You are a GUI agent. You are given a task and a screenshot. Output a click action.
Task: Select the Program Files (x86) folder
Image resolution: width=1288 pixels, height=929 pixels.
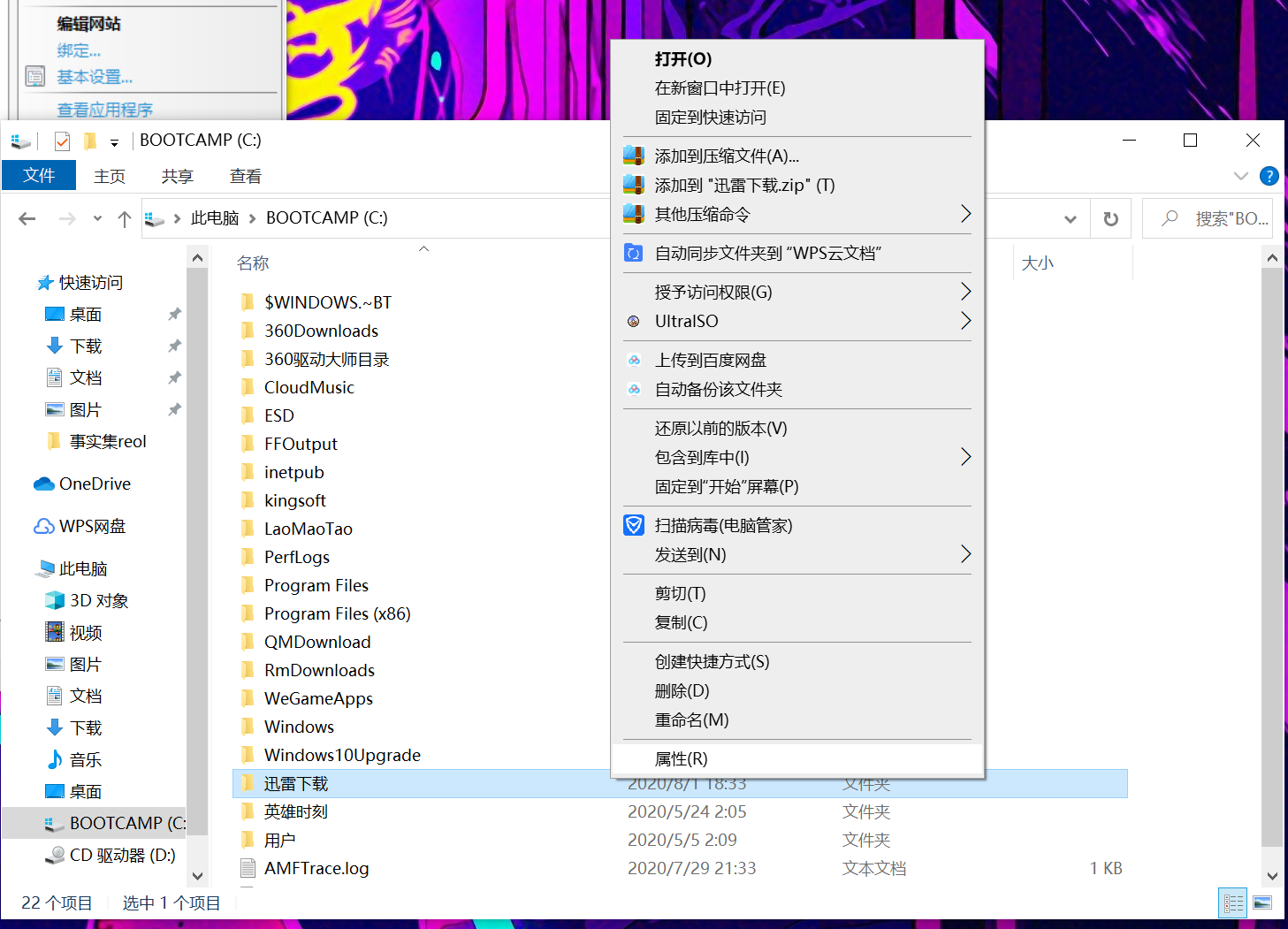coord(338,613)
